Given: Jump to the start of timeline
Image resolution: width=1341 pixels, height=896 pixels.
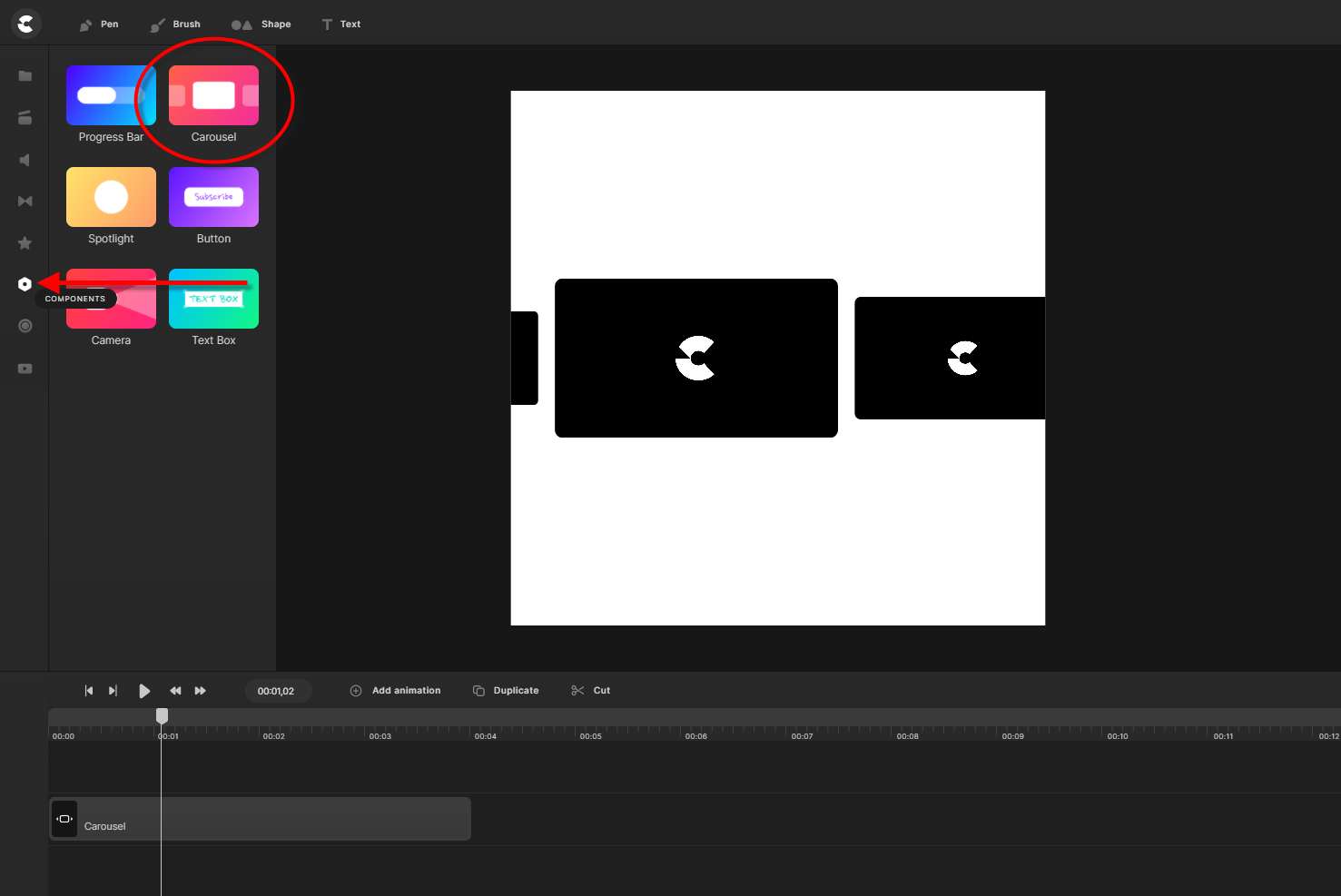Looking at the screenshot, I should pos(88,691).
